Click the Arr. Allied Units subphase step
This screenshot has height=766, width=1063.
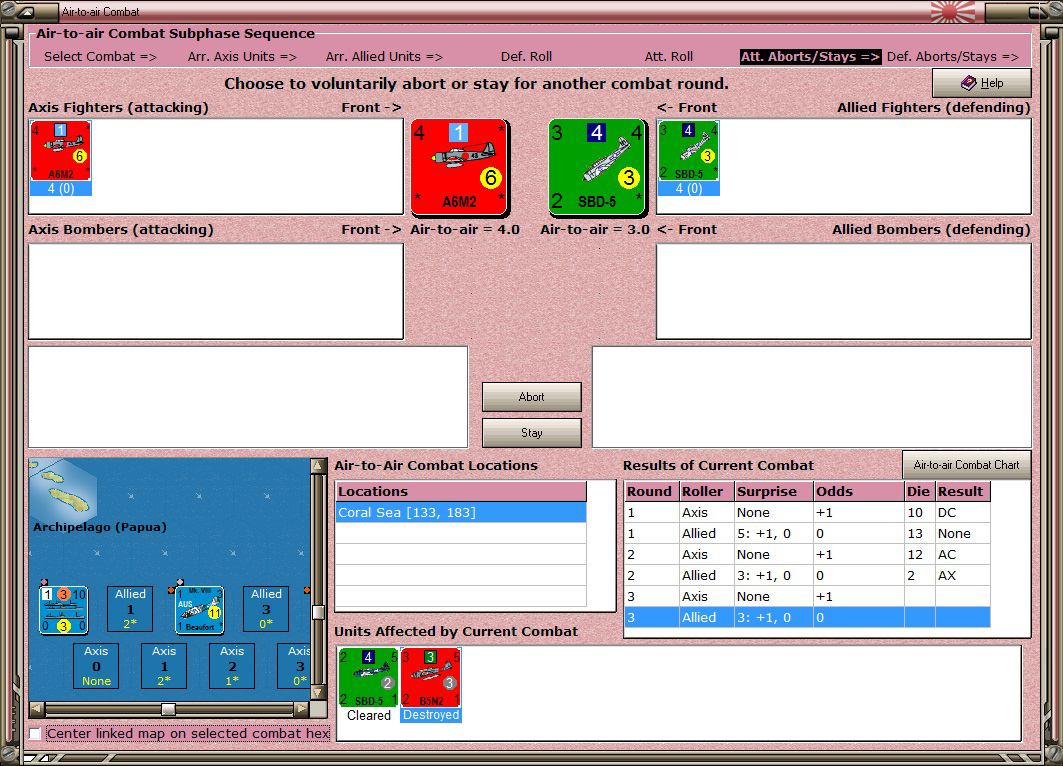point(384,57)
